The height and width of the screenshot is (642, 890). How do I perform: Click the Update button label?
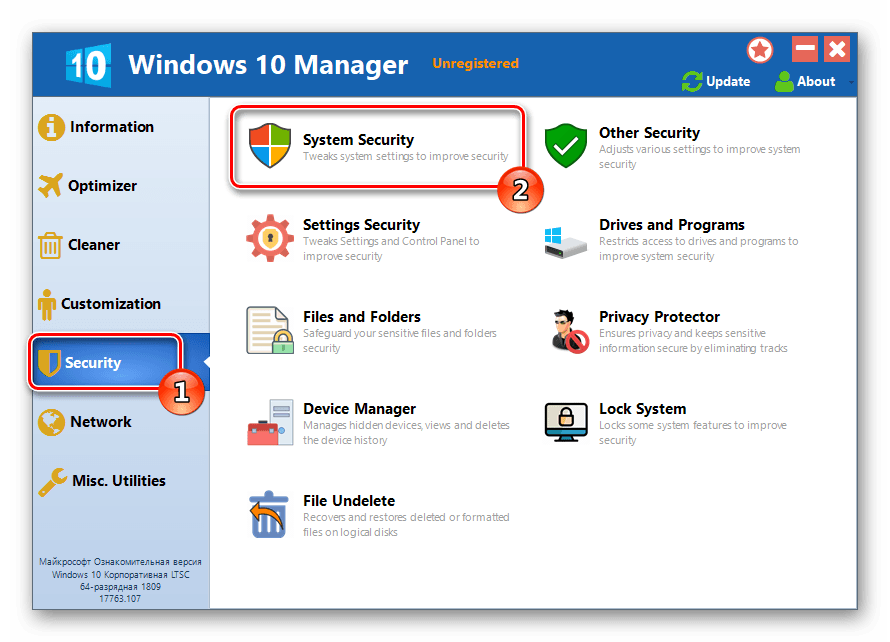tap(728, 82)
